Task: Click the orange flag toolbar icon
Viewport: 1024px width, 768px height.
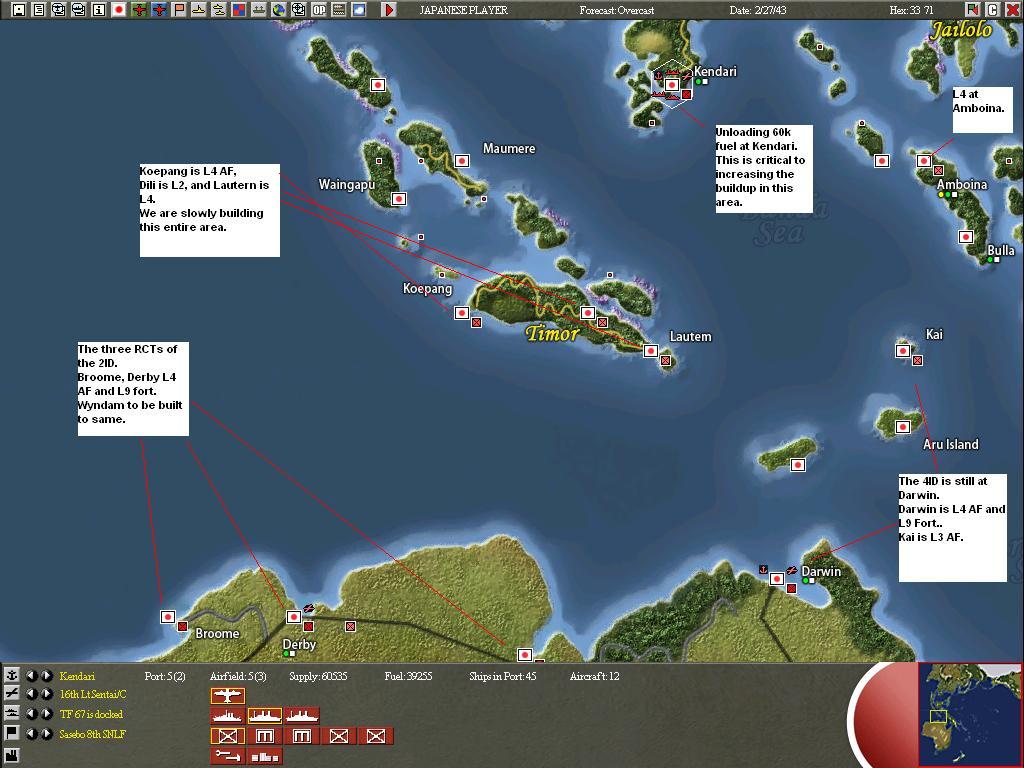Action: (x=179, y=9)
